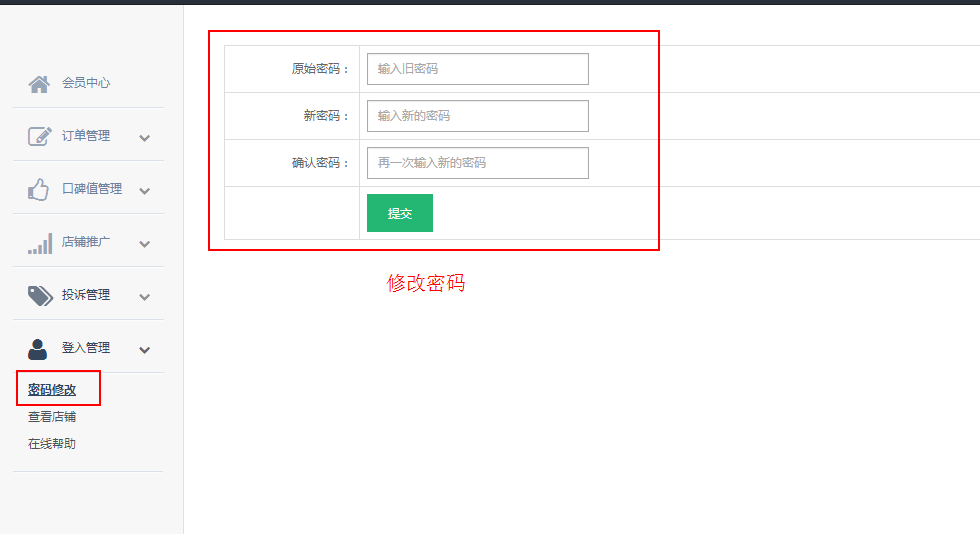
Task: Select the 密码修改 submenu link
Action: (52, 390)
